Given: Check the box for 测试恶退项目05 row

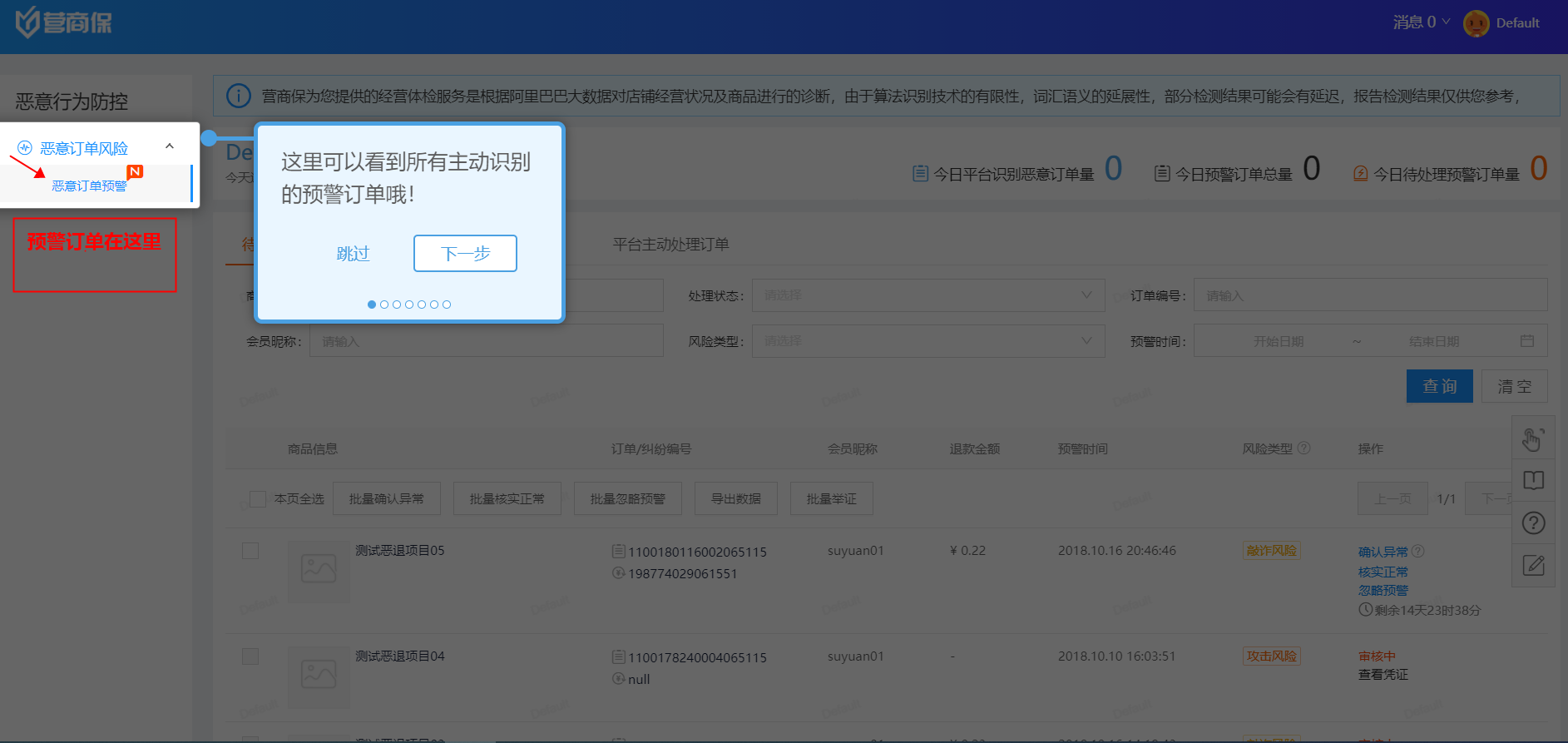Looking at the screenshot, I should click(250, 551).
